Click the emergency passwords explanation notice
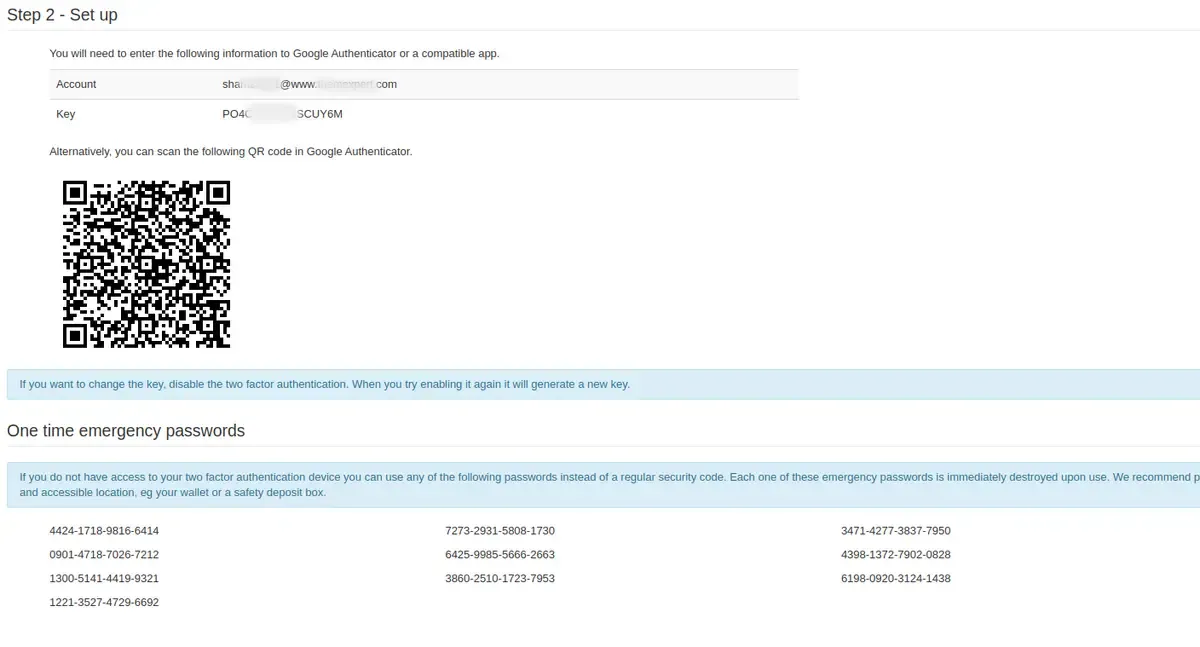Viewport: 1200px width, 647px height. [x=603, y=485]
